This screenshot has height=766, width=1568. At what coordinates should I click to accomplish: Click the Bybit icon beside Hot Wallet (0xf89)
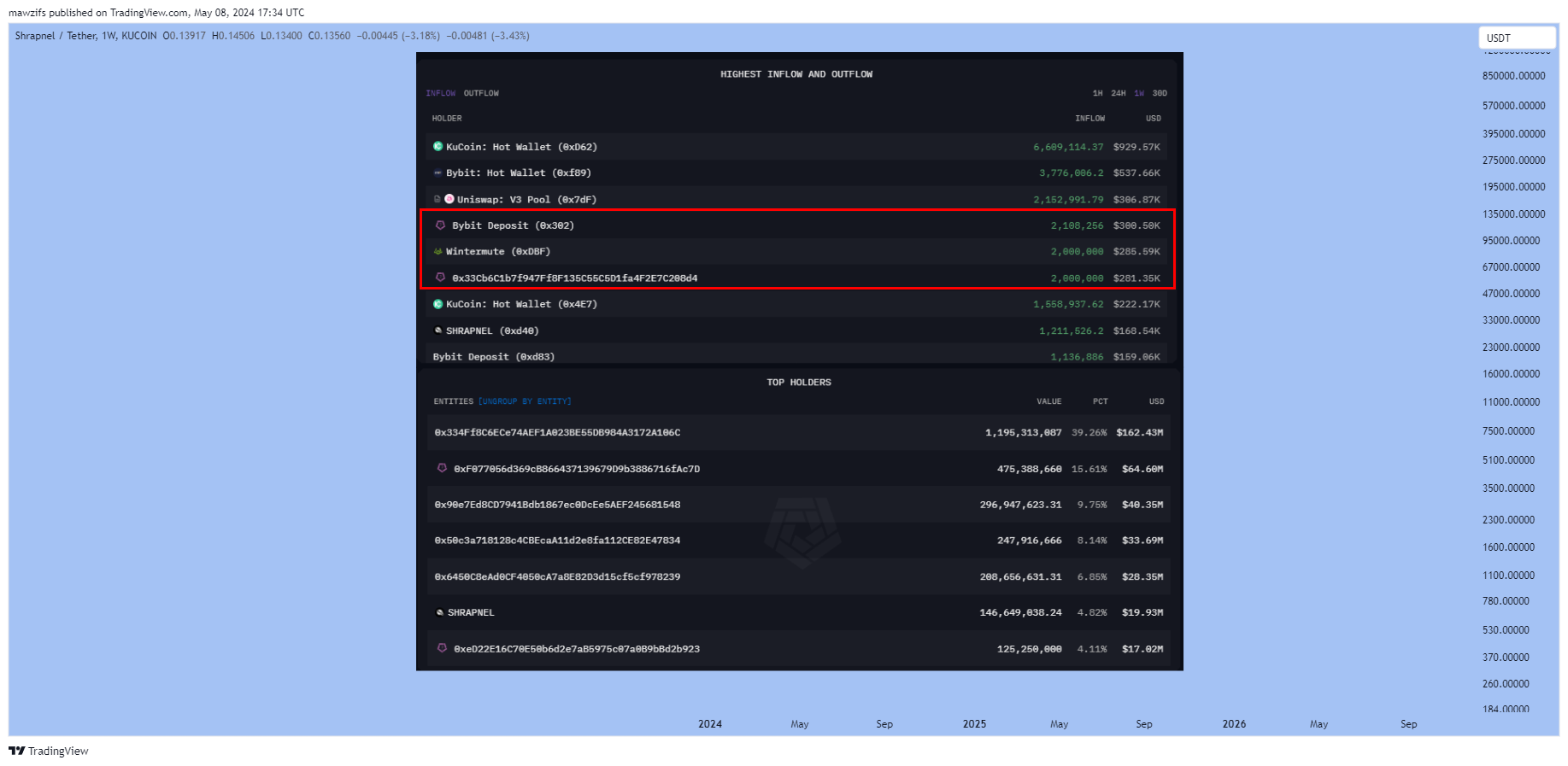(438, 172)
